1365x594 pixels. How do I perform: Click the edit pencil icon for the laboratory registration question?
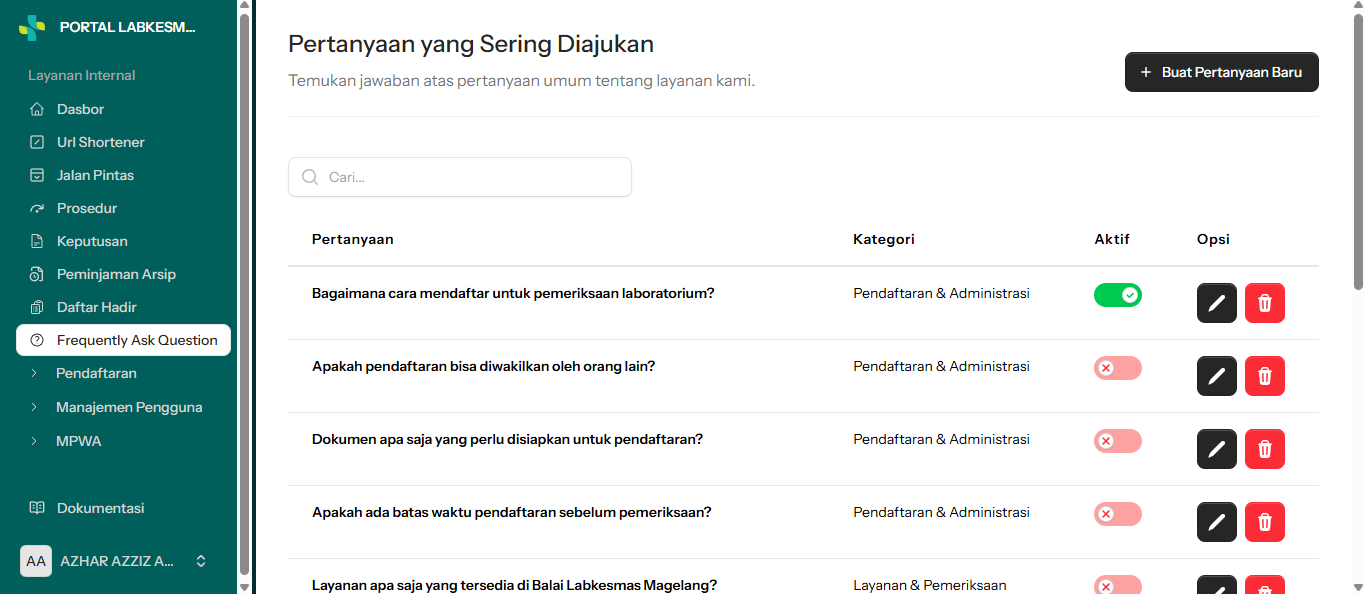tap(1216, 303)
